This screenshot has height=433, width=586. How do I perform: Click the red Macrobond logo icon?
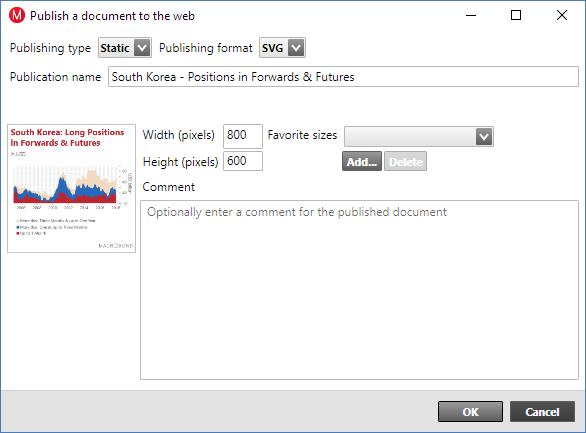[x=17, y=16]
